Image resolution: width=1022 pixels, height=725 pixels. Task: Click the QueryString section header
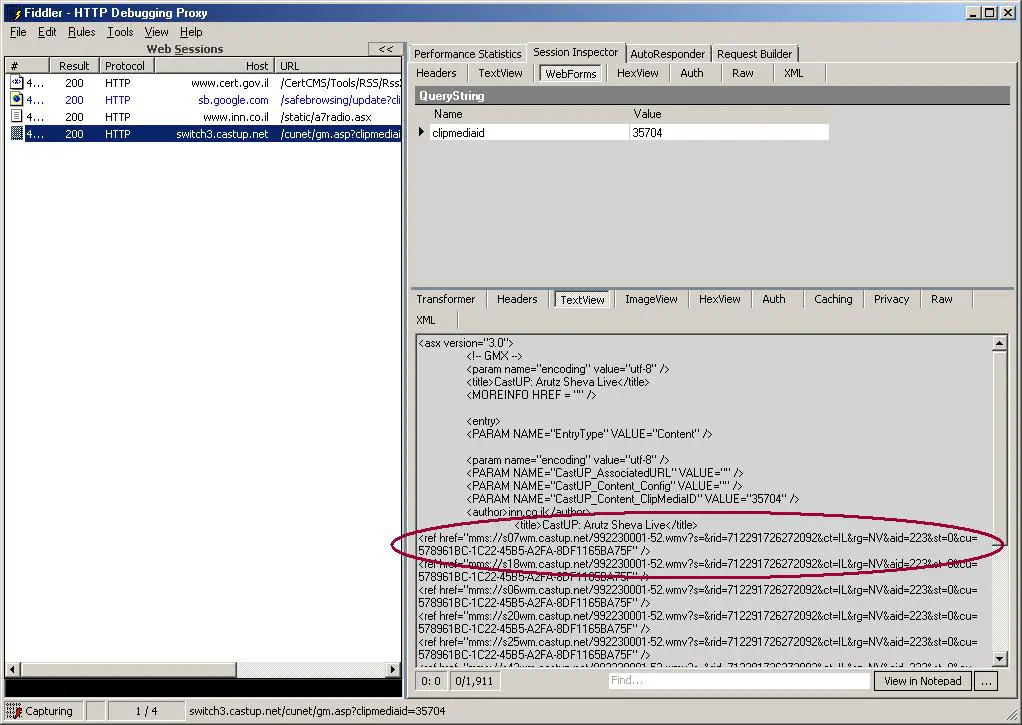712,96
